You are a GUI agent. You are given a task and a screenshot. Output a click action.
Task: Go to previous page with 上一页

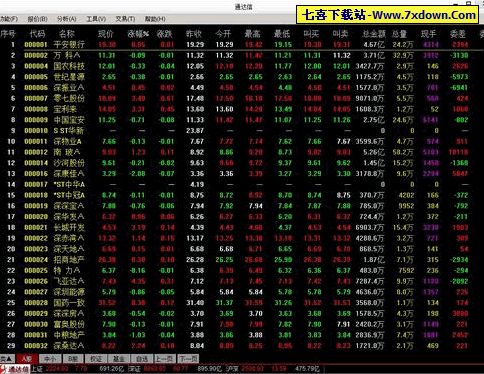point(165,359)
